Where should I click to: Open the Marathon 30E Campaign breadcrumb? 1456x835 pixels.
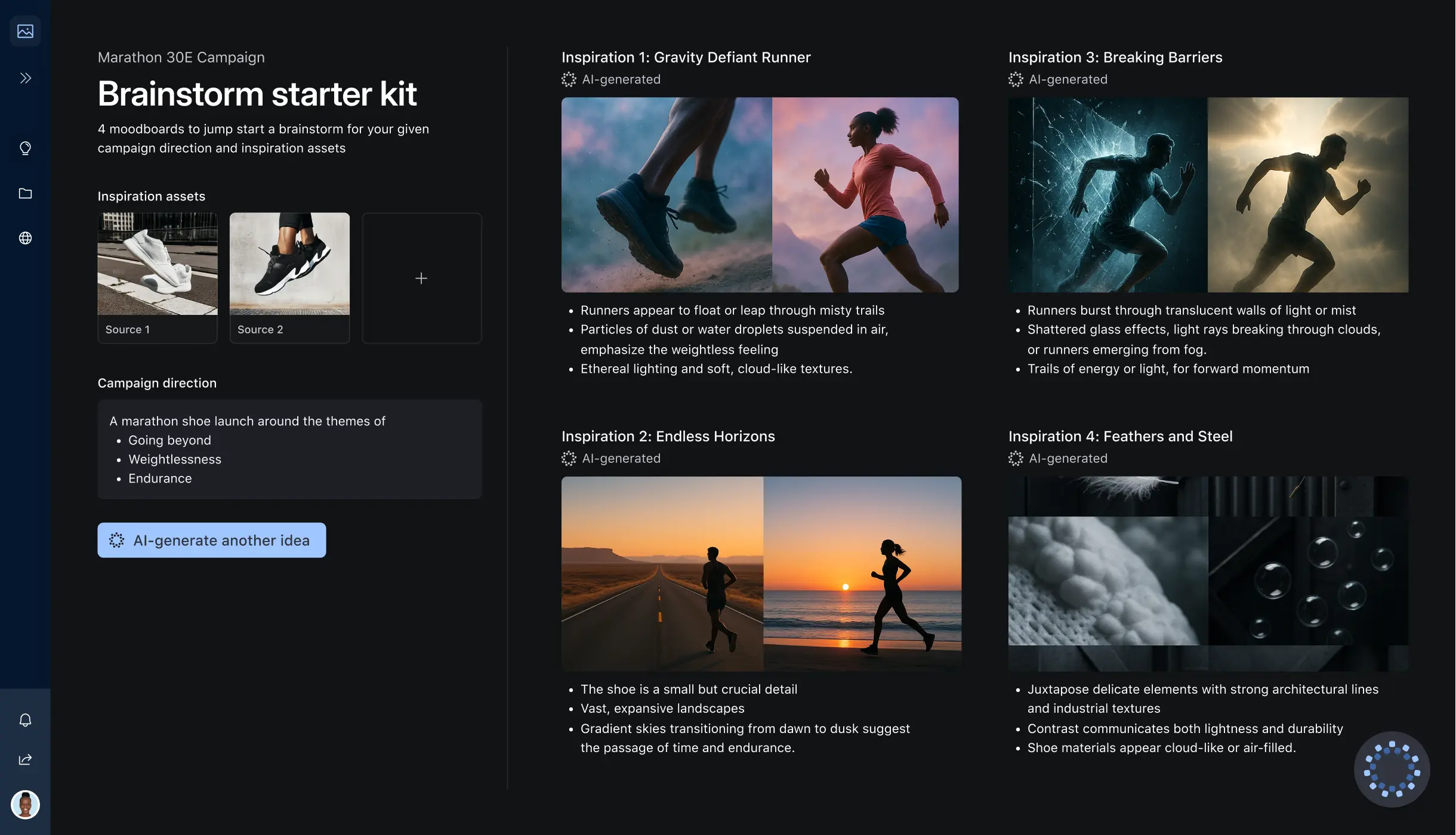click(181, 57)
